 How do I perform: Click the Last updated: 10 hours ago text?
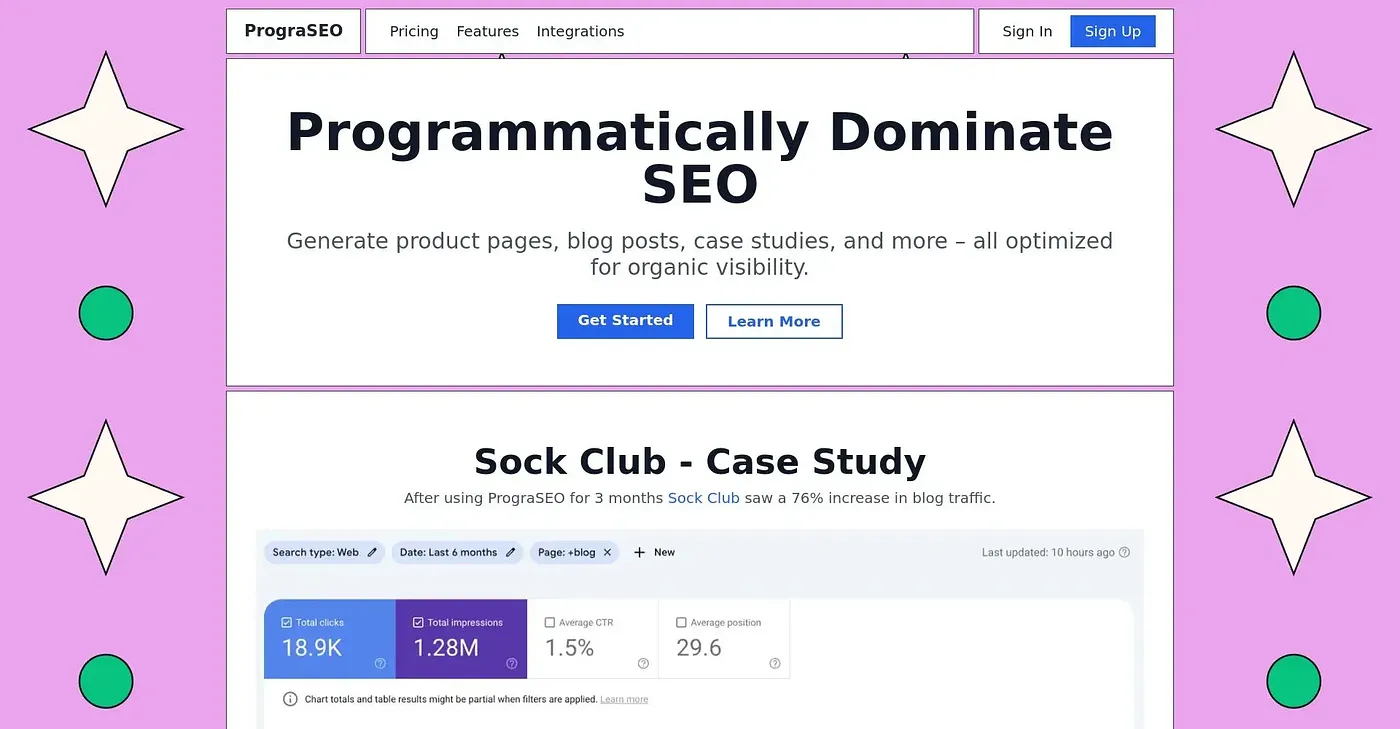(1048, 552)
